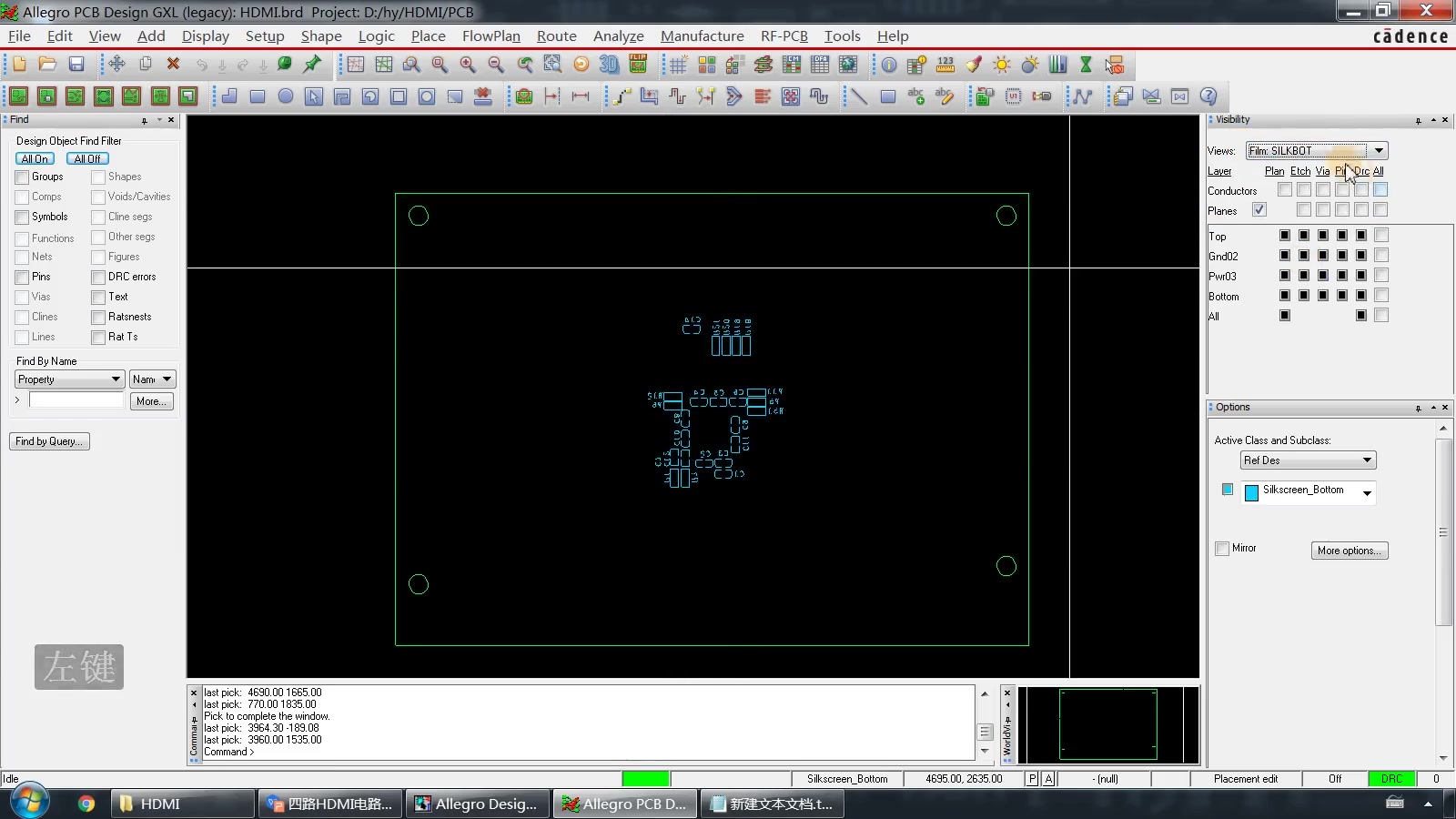
Task: Click the edit text abc pencil icon
Action: pos(945,96)
